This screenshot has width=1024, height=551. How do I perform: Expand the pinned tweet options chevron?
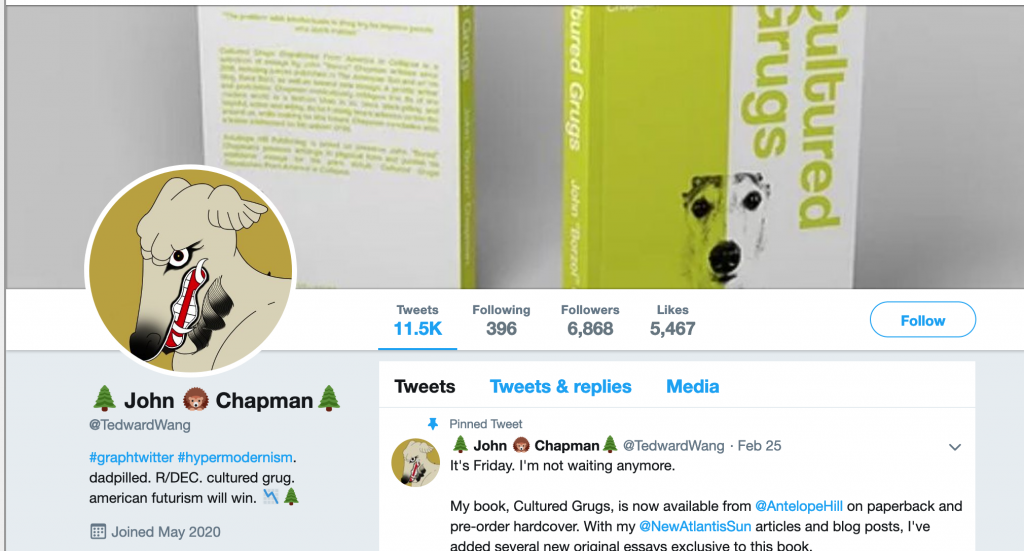pyautogui.click(x=955, y=447)
